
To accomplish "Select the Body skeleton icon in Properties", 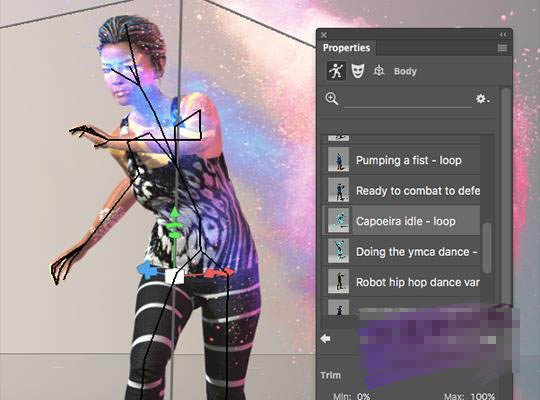I will (x=336, y=71).
